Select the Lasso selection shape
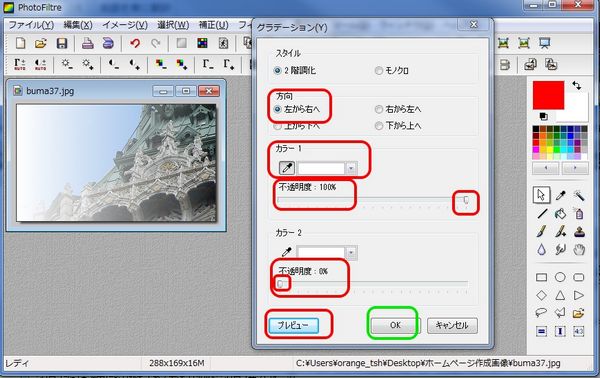 click(541, 313)
